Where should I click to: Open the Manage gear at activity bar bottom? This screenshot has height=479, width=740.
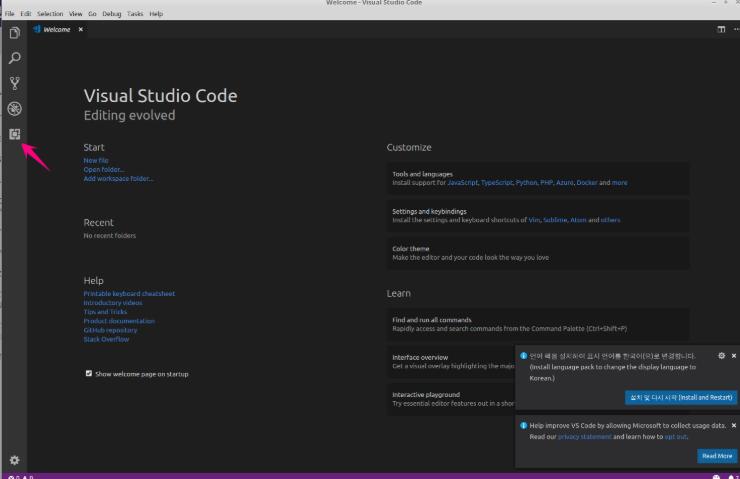[15, 460]
